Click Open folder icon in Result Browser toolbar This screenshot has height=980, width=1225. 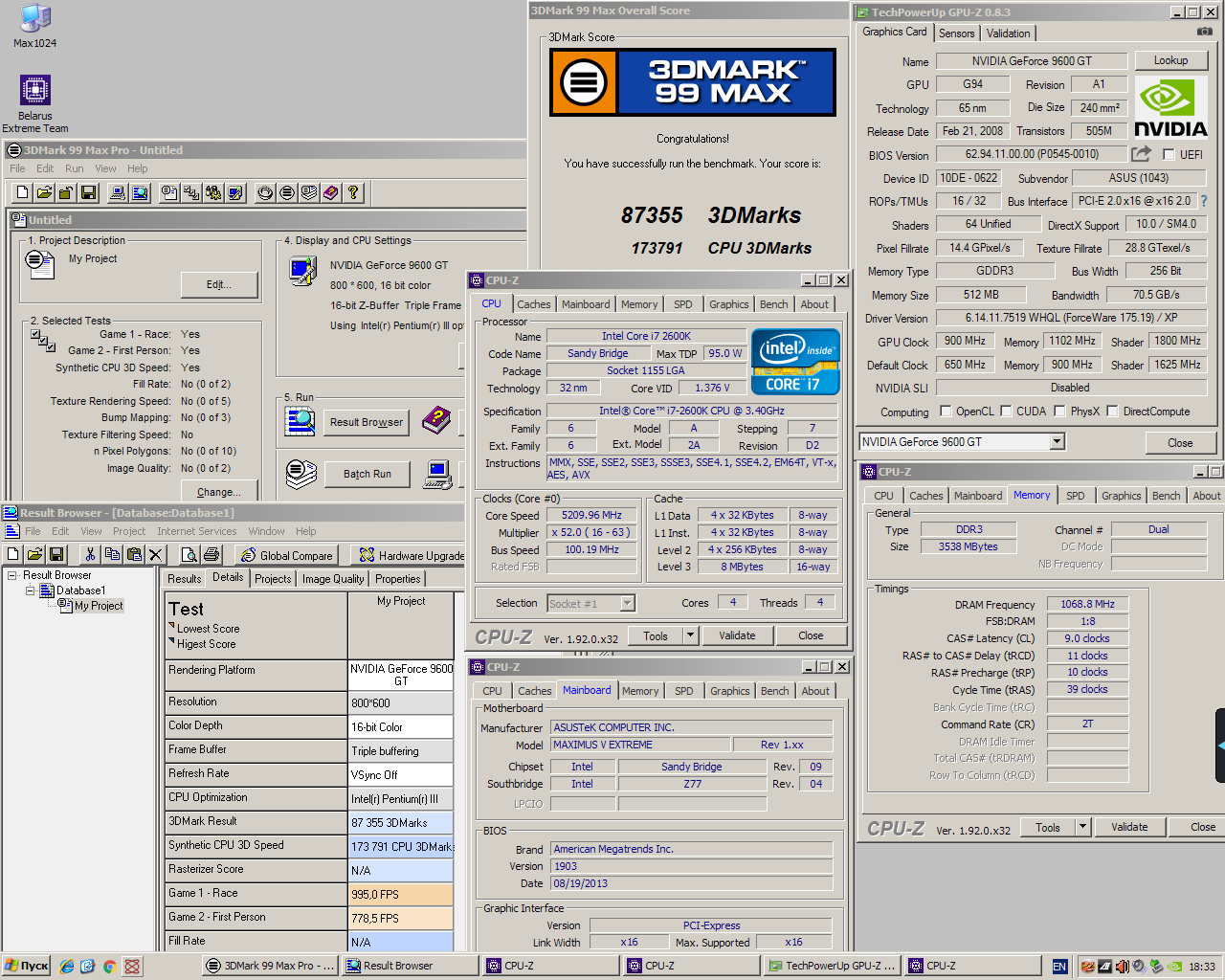pos(34,554)
